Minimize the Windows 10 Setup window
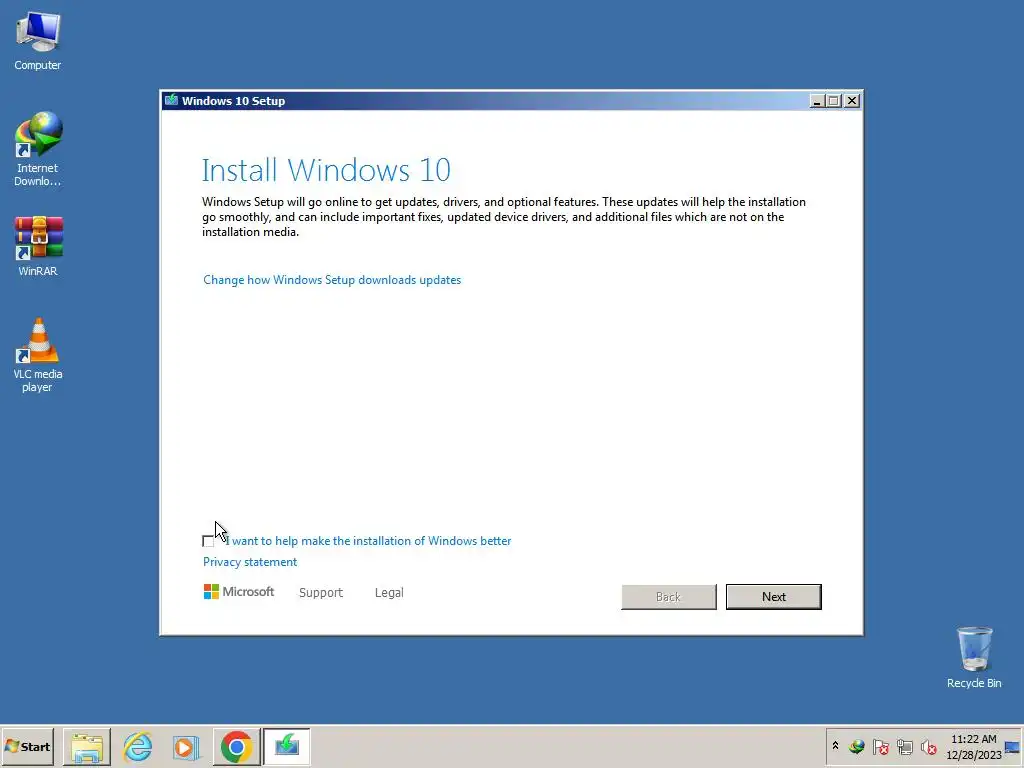This screenshot has height=768, width=1024. (816, 101)
